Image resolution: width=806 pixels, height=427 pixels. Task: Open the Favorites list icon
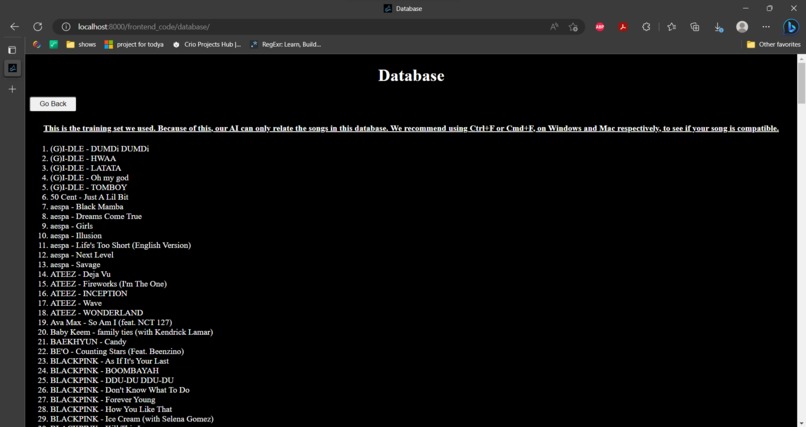pyautogui.click(x=671, y=27)
